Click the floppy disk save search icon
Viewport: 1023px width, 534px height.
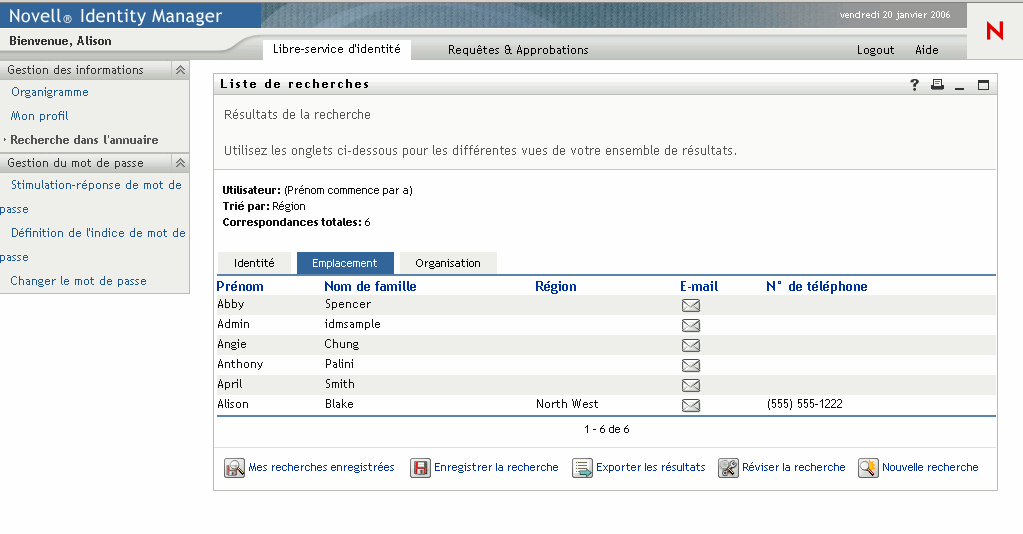tap(420, 468)
